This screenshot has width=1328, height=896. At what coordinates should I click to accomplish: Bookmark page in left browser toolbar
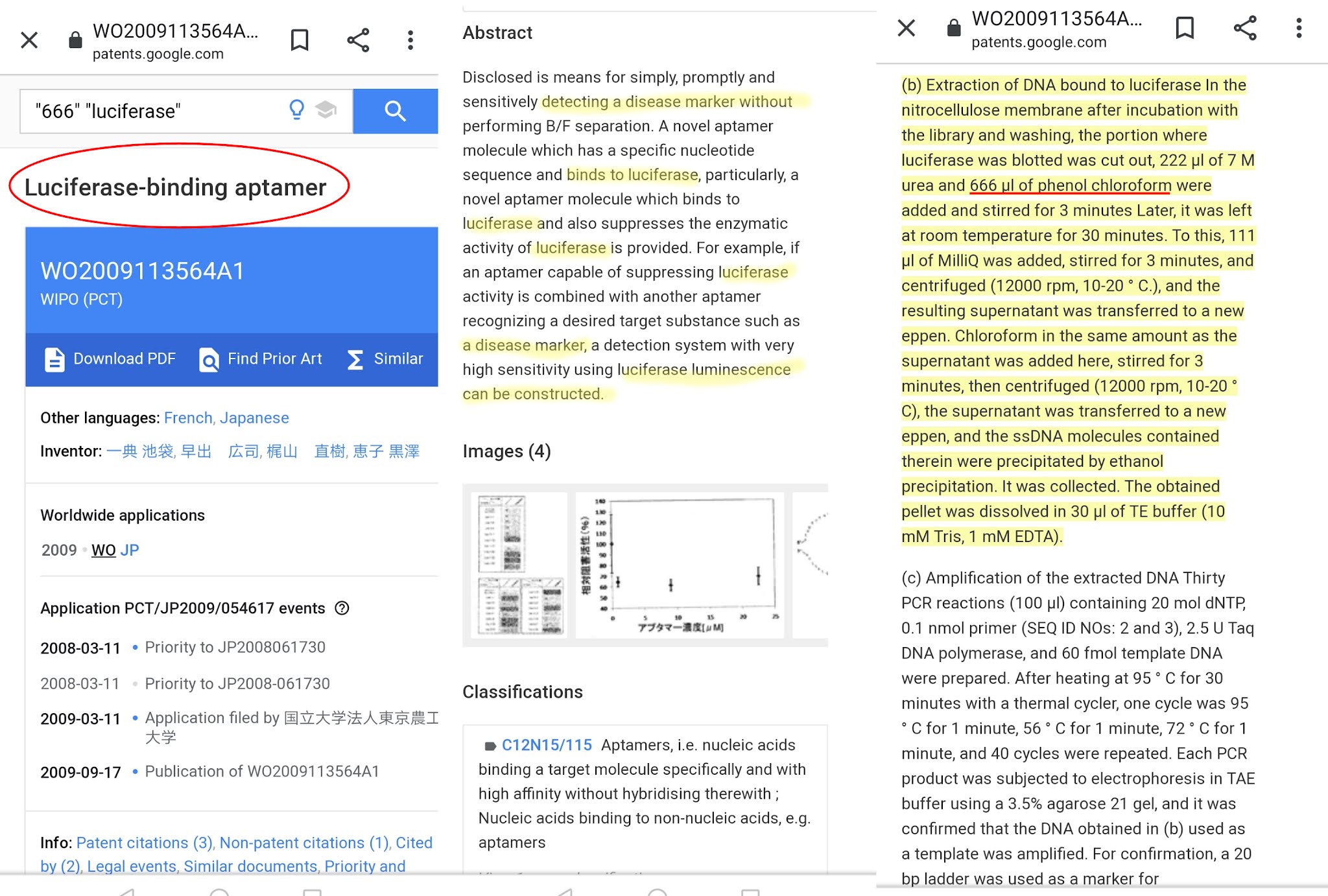(300, 40)
